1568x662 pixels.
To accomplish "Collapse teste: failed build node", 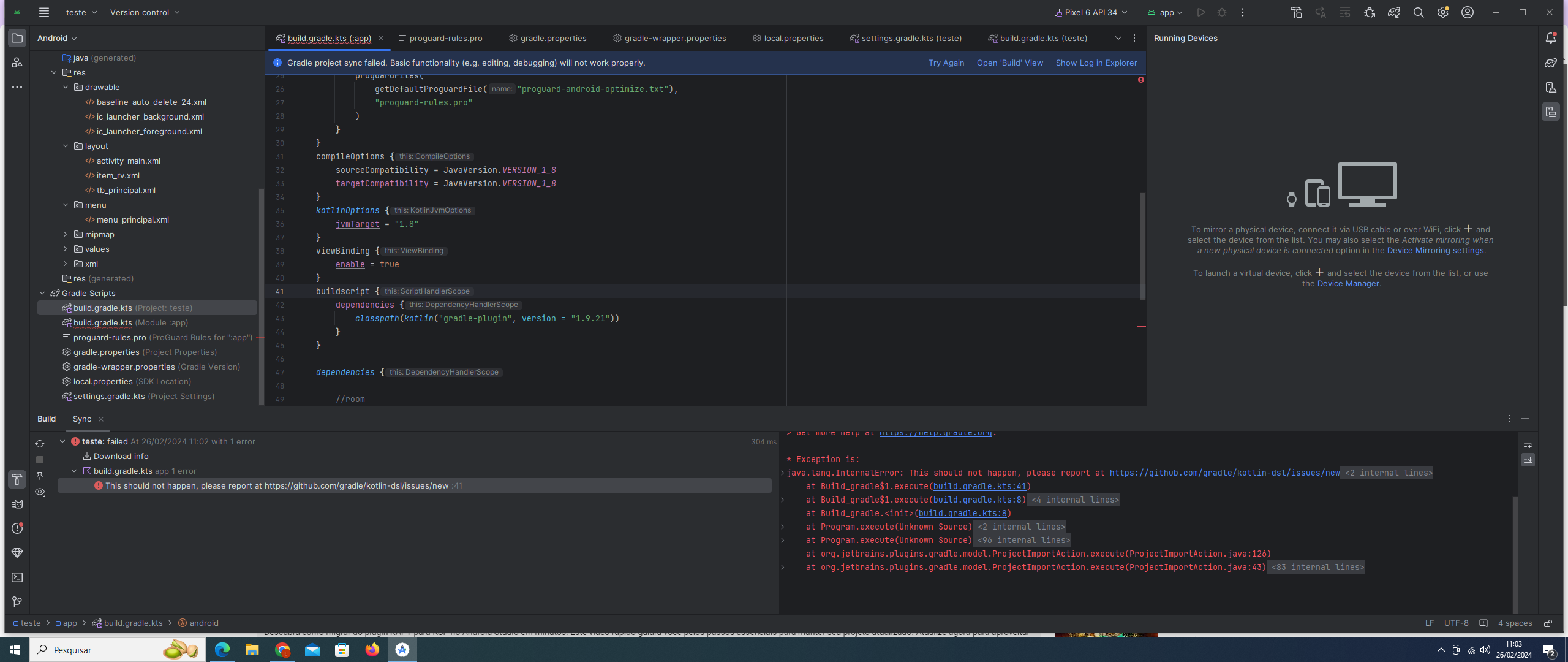I will click(x=62, y=441).
